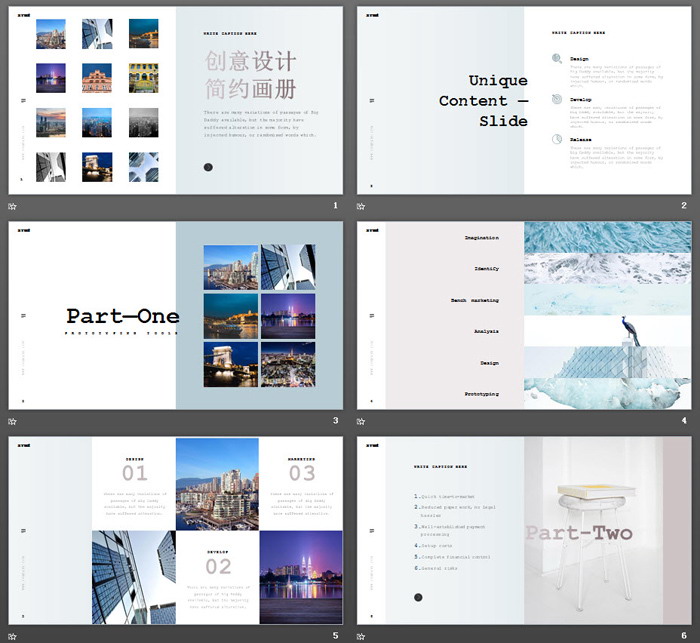Click the transition star icon below slide 3
The width and height of the screenshot is (700, 643).
coord(12,421)
